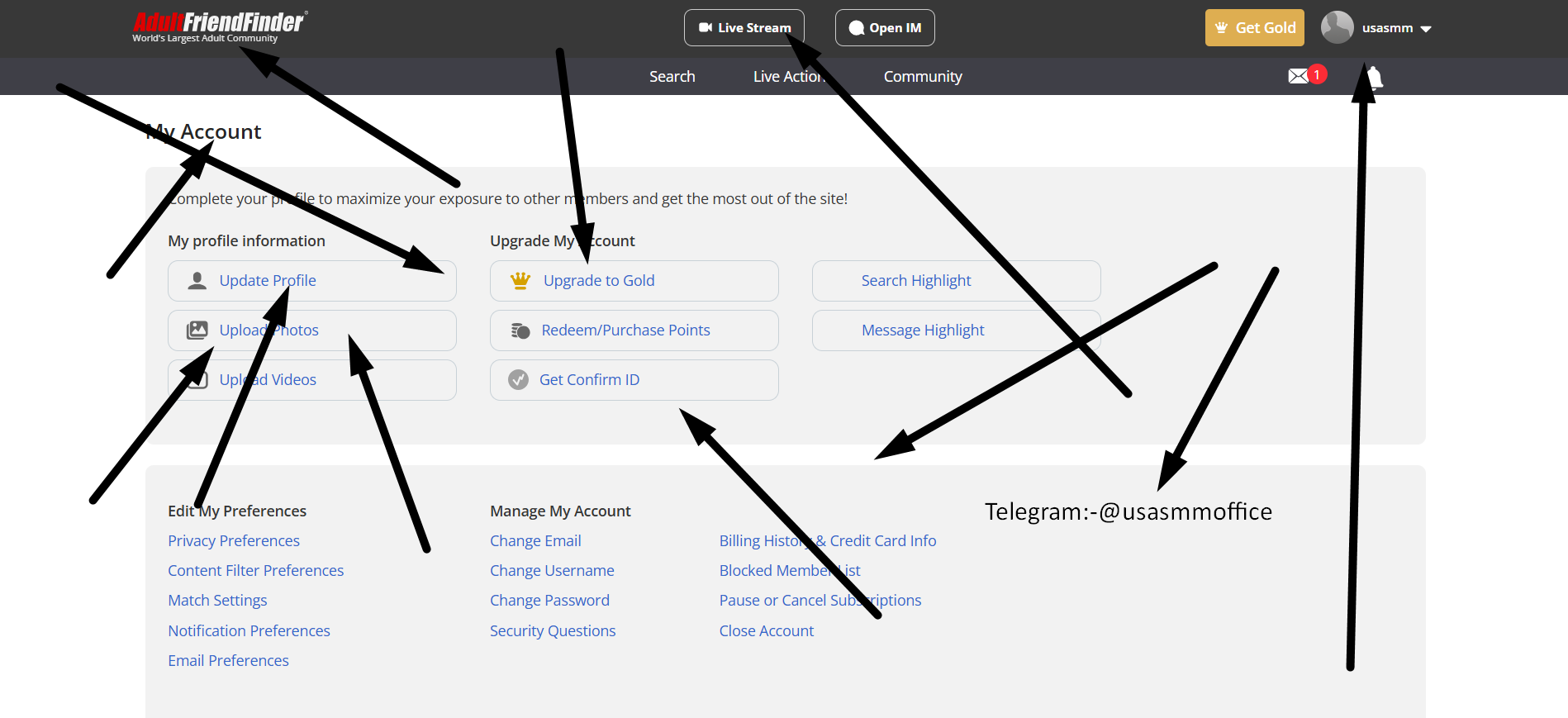1568x718 pixels.
Task: Expand the usasmm account dropdown arrow
Action: tap(1426, 29)
